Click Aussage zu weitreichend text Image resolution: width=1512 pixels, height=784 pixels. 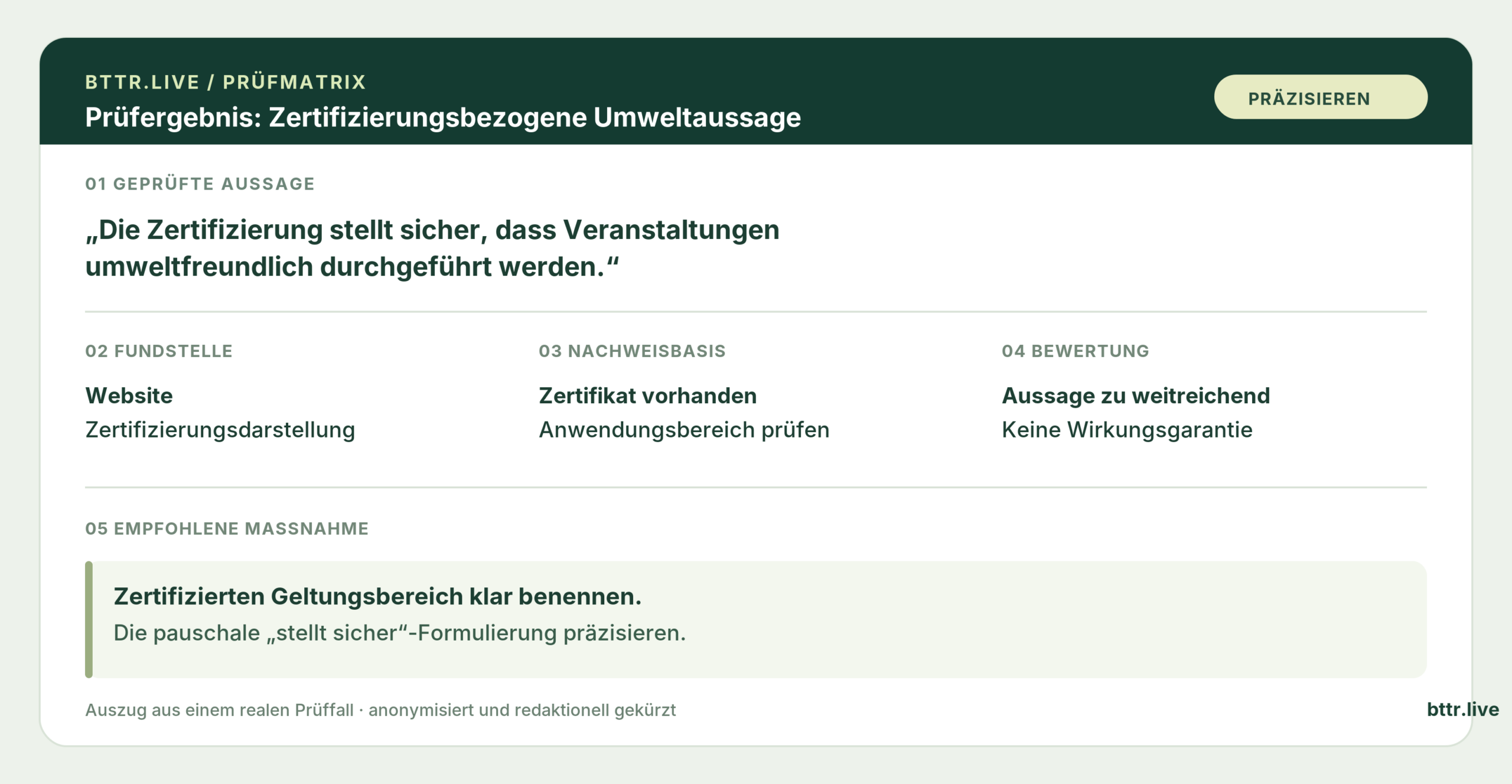coord(1136,396)
